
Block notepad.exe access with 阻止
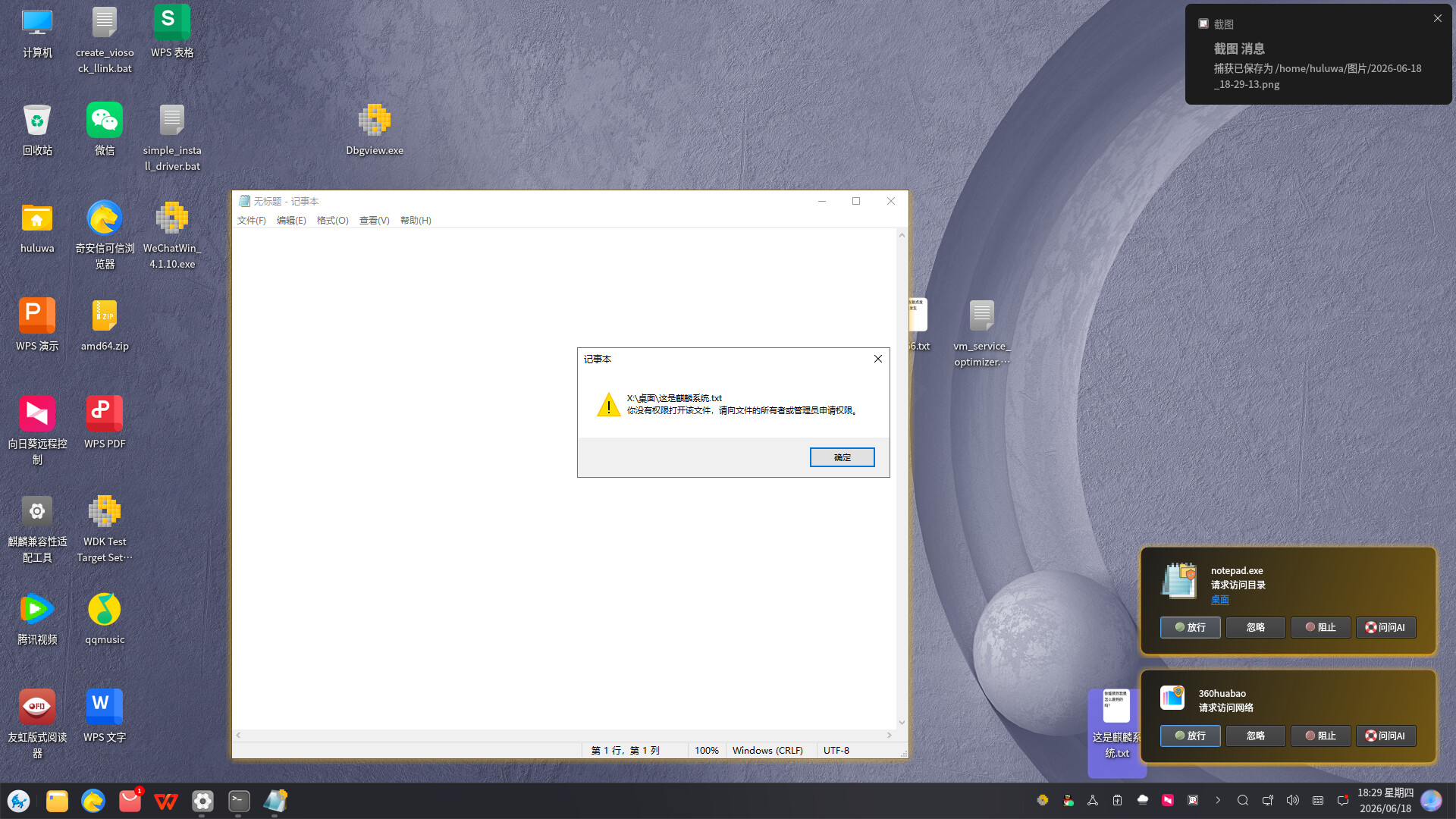[1320, 627]
